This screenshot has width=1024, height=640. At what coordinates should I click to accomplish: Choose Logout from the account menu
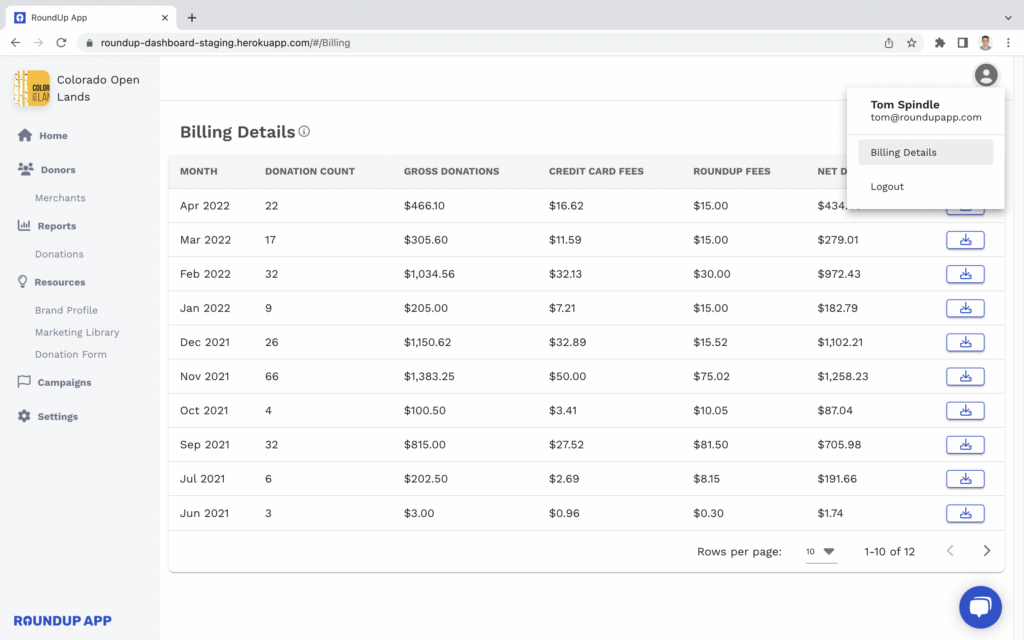tap(887, 187)
